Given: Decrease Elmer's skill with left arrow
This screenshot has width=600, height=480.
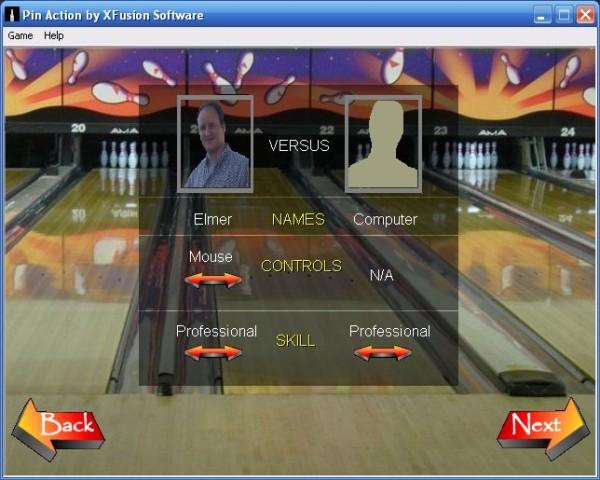Looking at the screenshot, I should point(195,353).
